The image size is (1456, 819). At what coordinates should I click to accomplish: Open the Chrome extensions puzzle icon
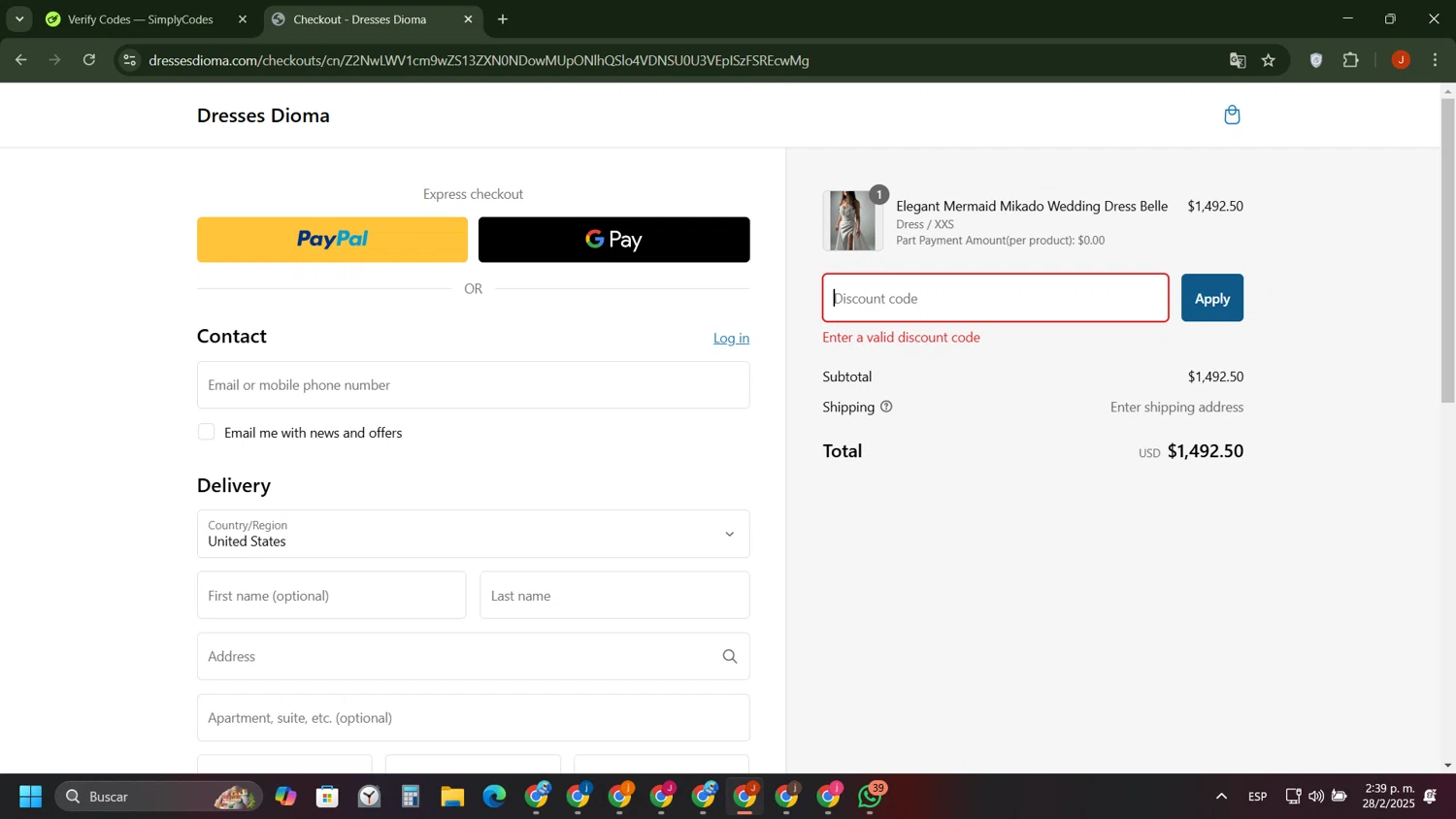pos(1351,60)
